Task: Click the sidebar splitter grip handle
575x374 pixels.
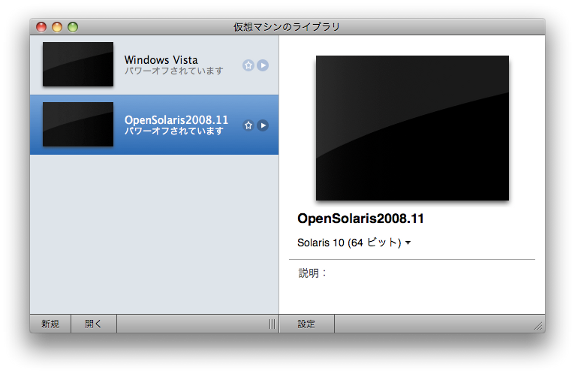Action: (x=272, y=324)
